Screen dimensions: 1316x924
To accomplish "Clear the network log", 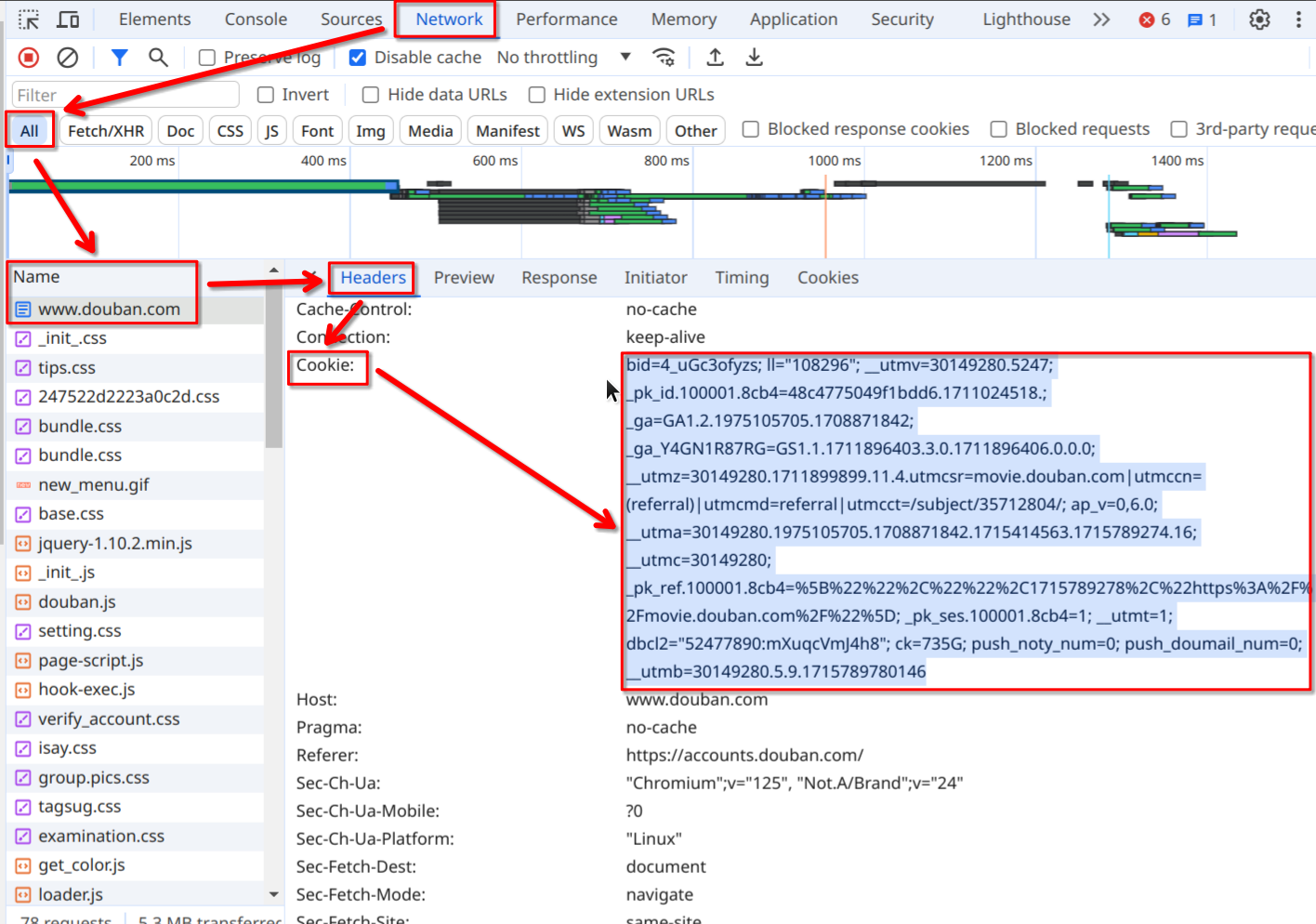I will [x=67, y=58].
